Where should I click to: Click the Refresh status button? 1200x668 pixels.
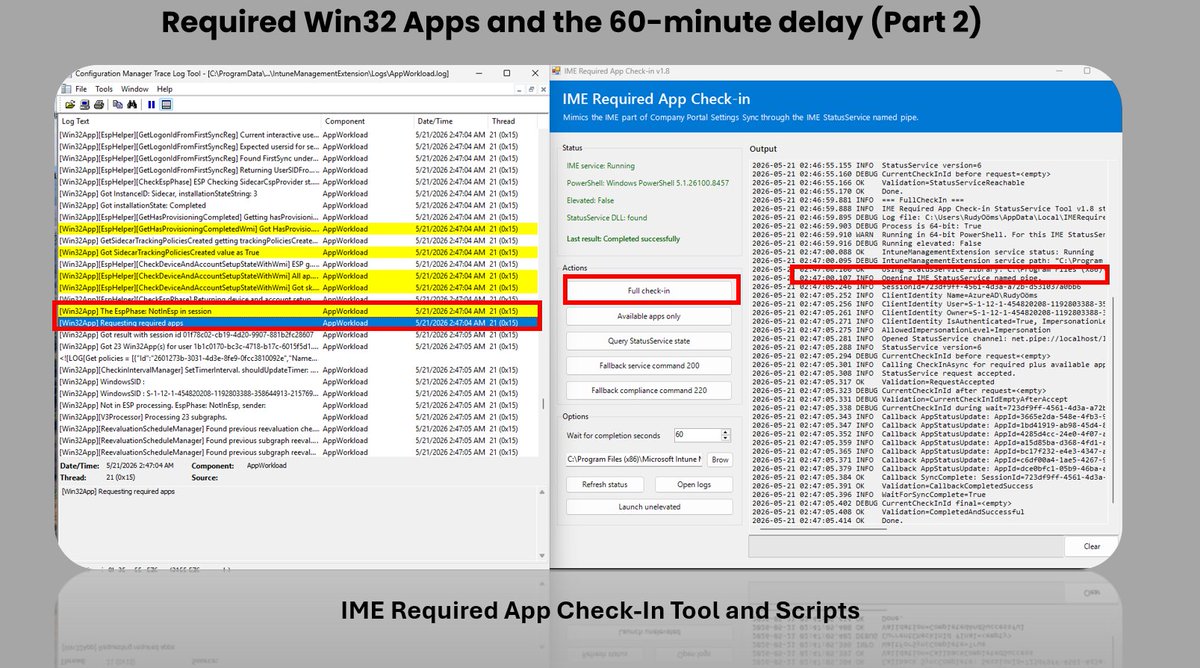(x=605, y=484)
